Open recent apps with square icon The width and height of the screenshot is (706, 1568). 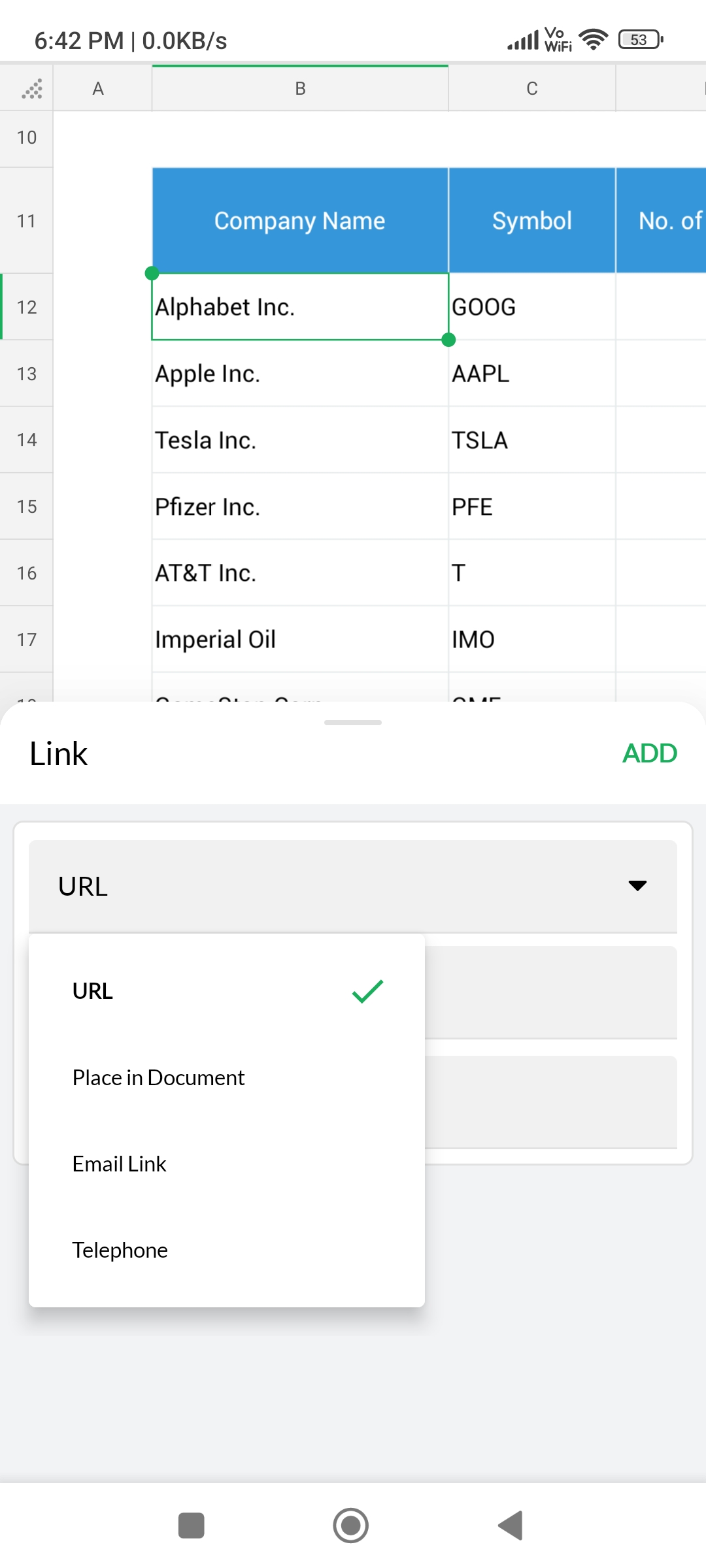click(x=191, y=1526)
